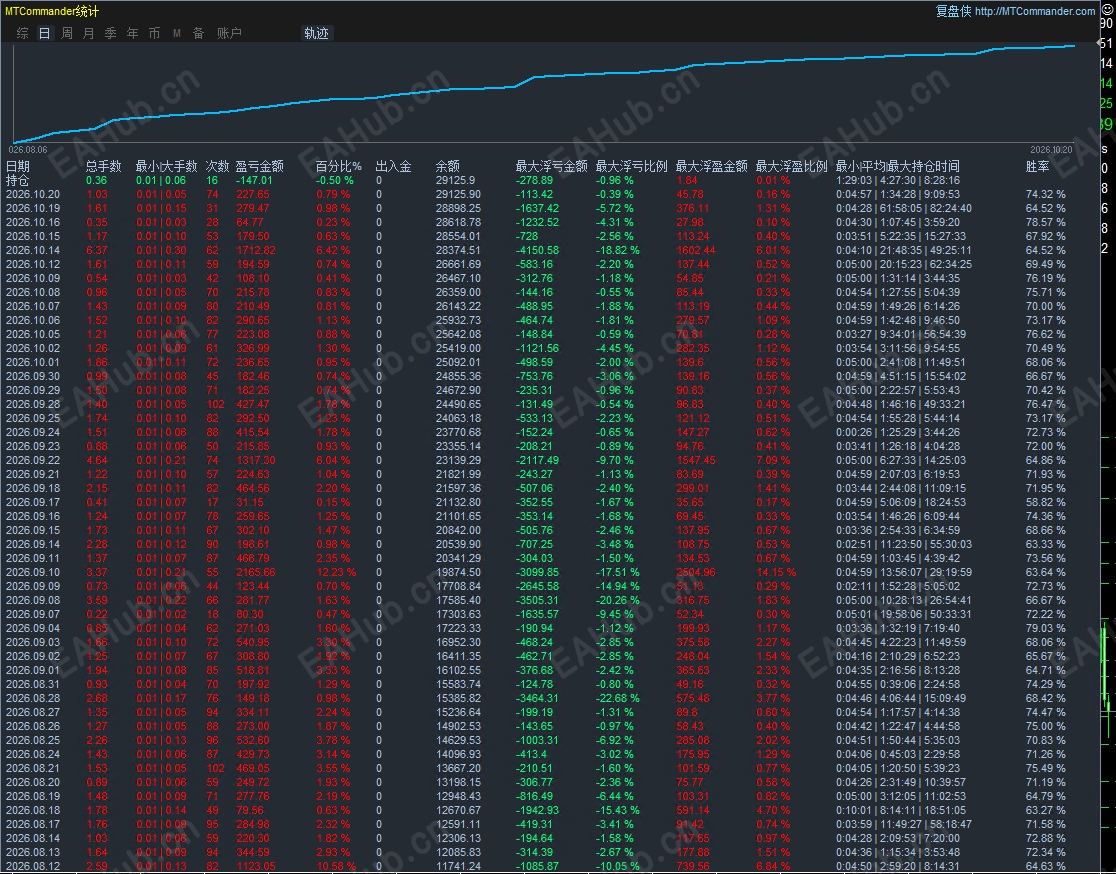Select the 2026.08.12 date row
This screenshot has height=874, width=1116.
[33, 866]
